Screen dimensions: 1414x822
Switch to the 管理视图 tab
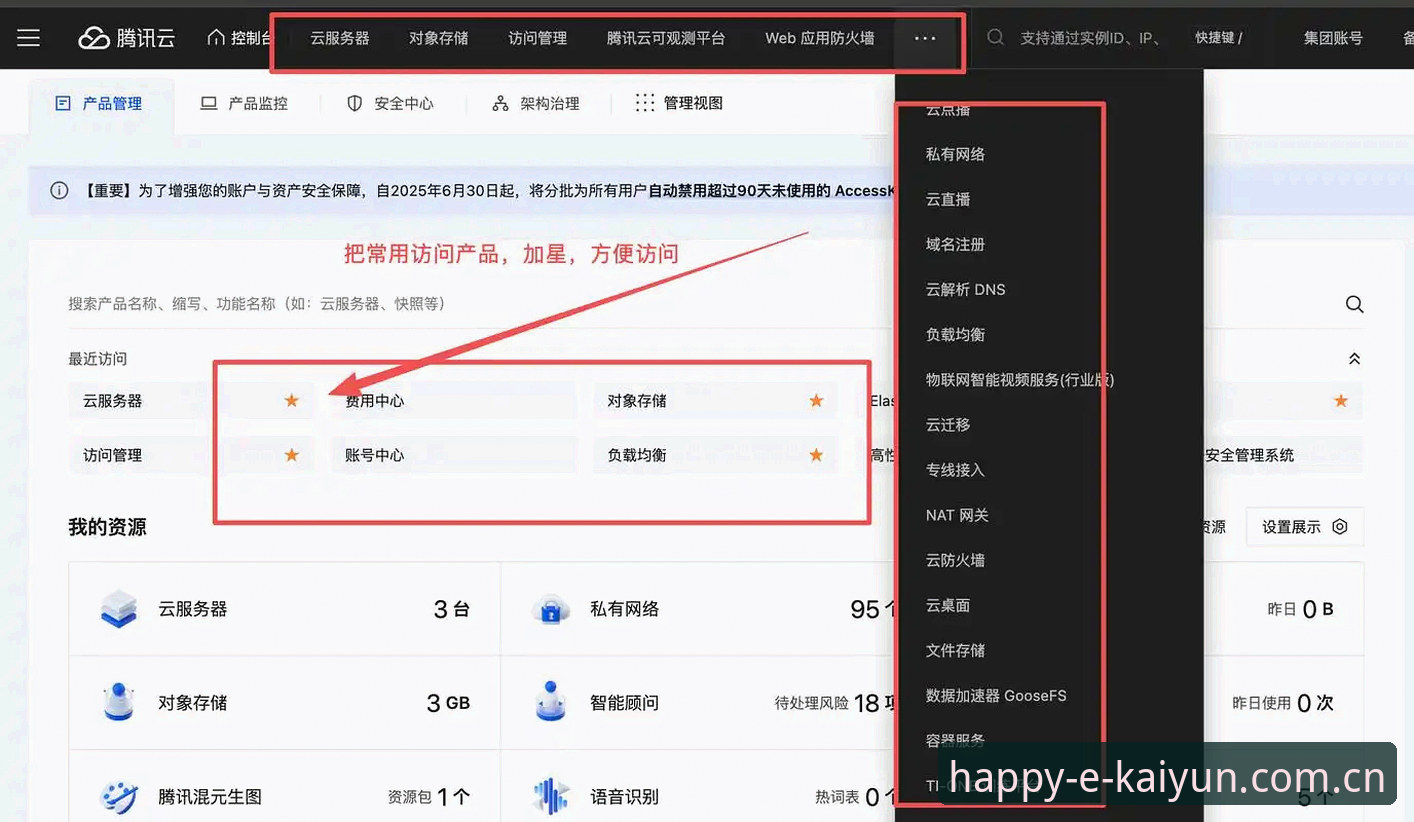680,103
